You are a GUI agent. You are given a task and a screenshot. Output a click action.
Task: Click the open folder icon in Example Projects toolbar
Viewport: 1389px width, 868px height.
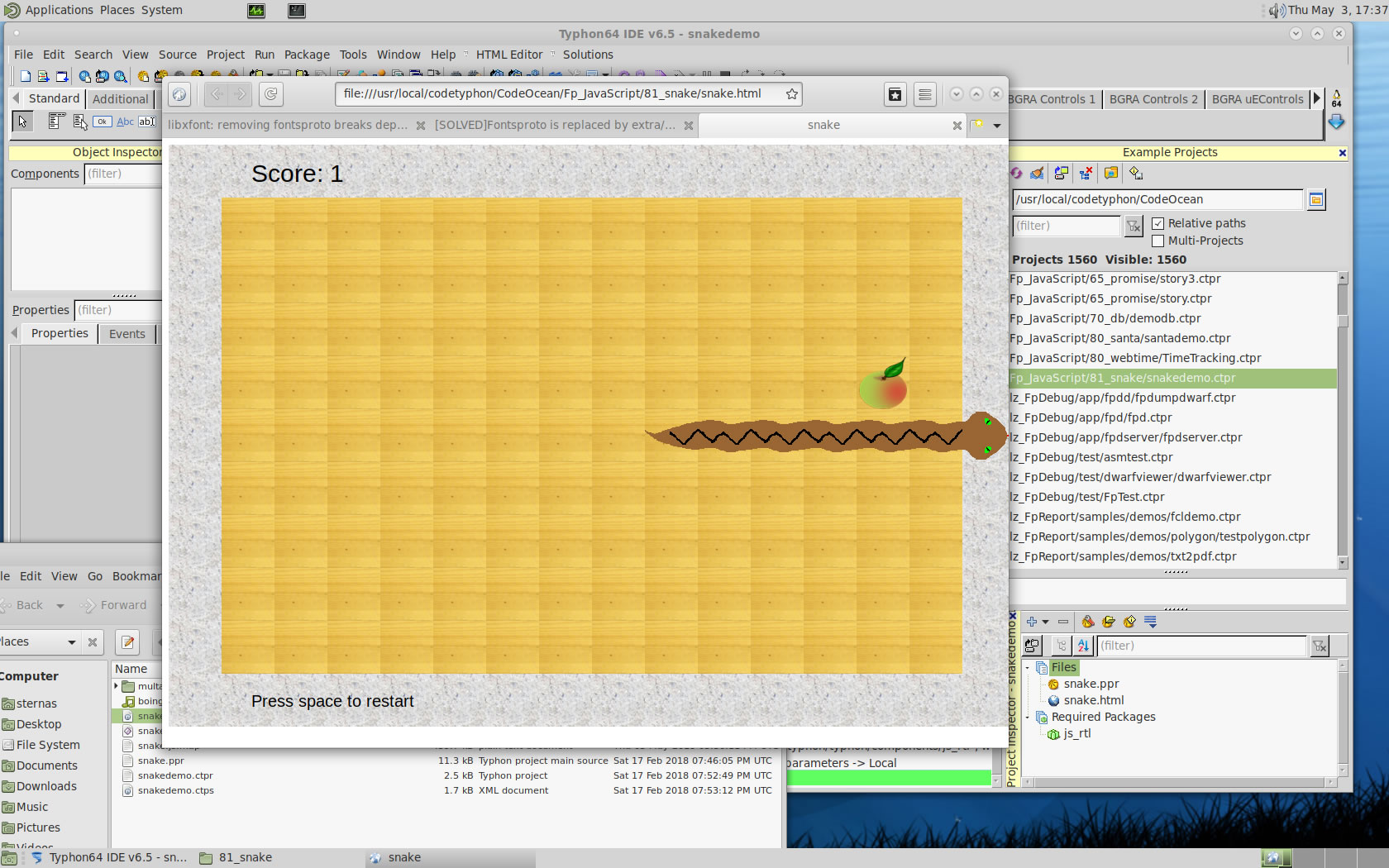(x=1111, y=173)
